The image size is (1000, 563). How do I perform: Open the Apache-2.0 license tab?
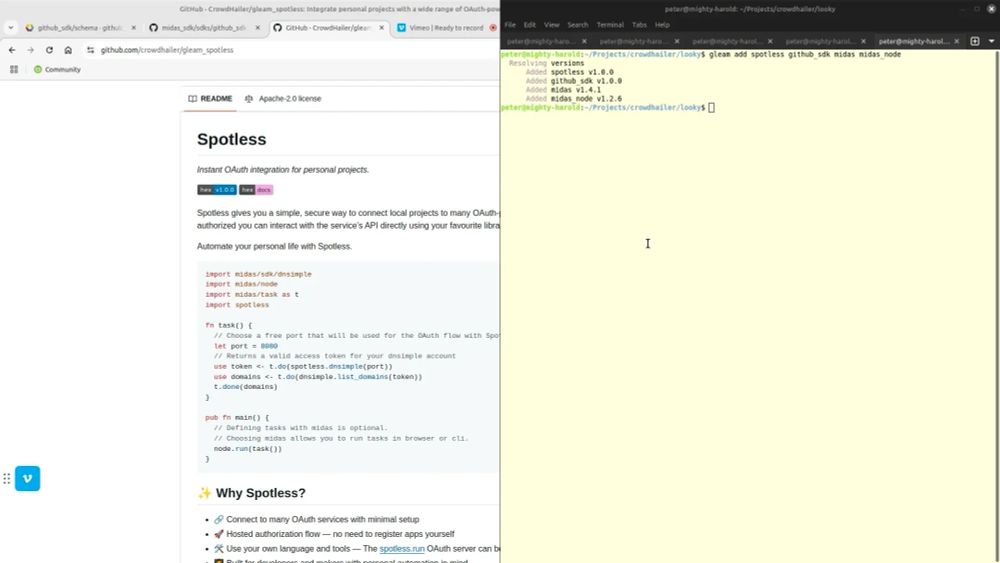click(283, 99)
